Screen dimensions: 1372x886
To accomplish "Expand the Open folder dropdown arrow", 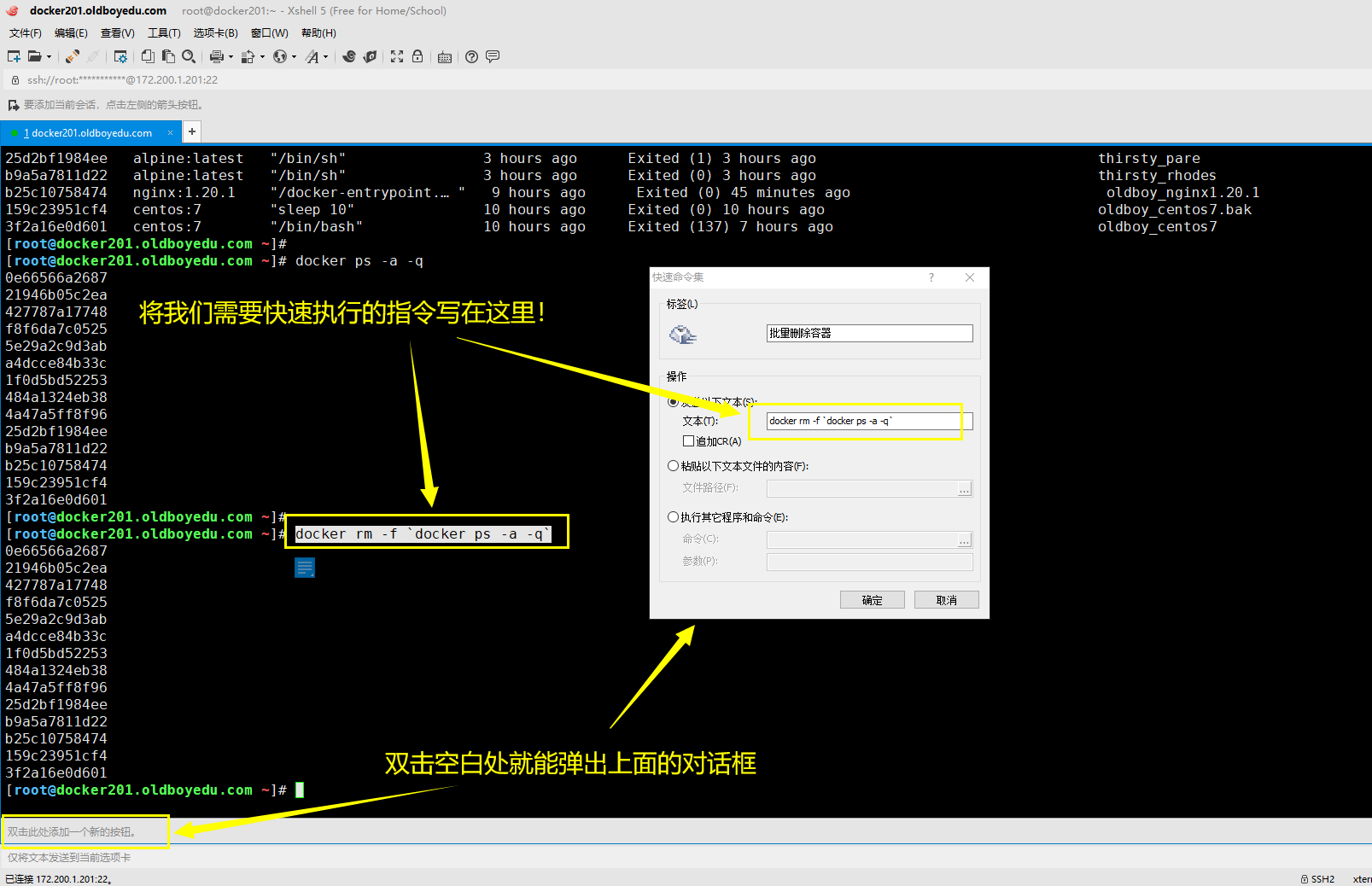I will [49, 57].
